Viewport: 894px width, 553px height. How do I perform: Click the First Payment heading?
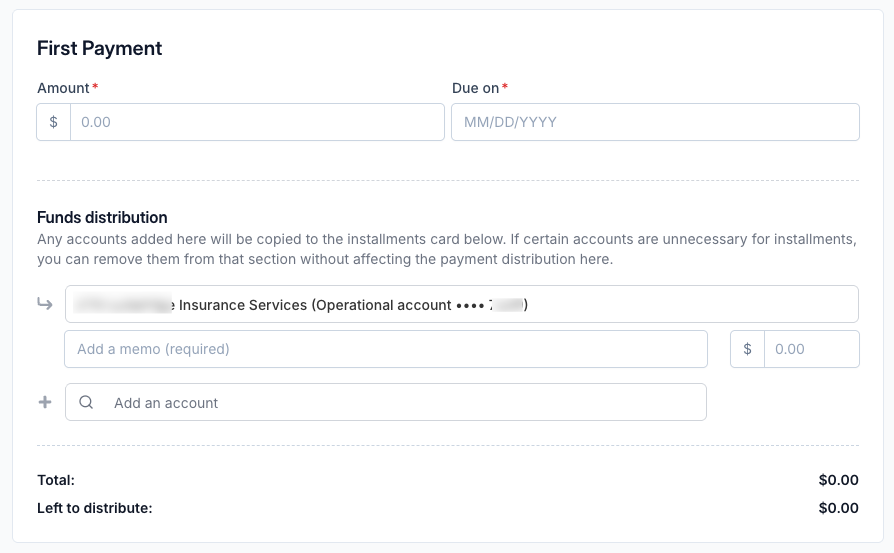point(100,48)
